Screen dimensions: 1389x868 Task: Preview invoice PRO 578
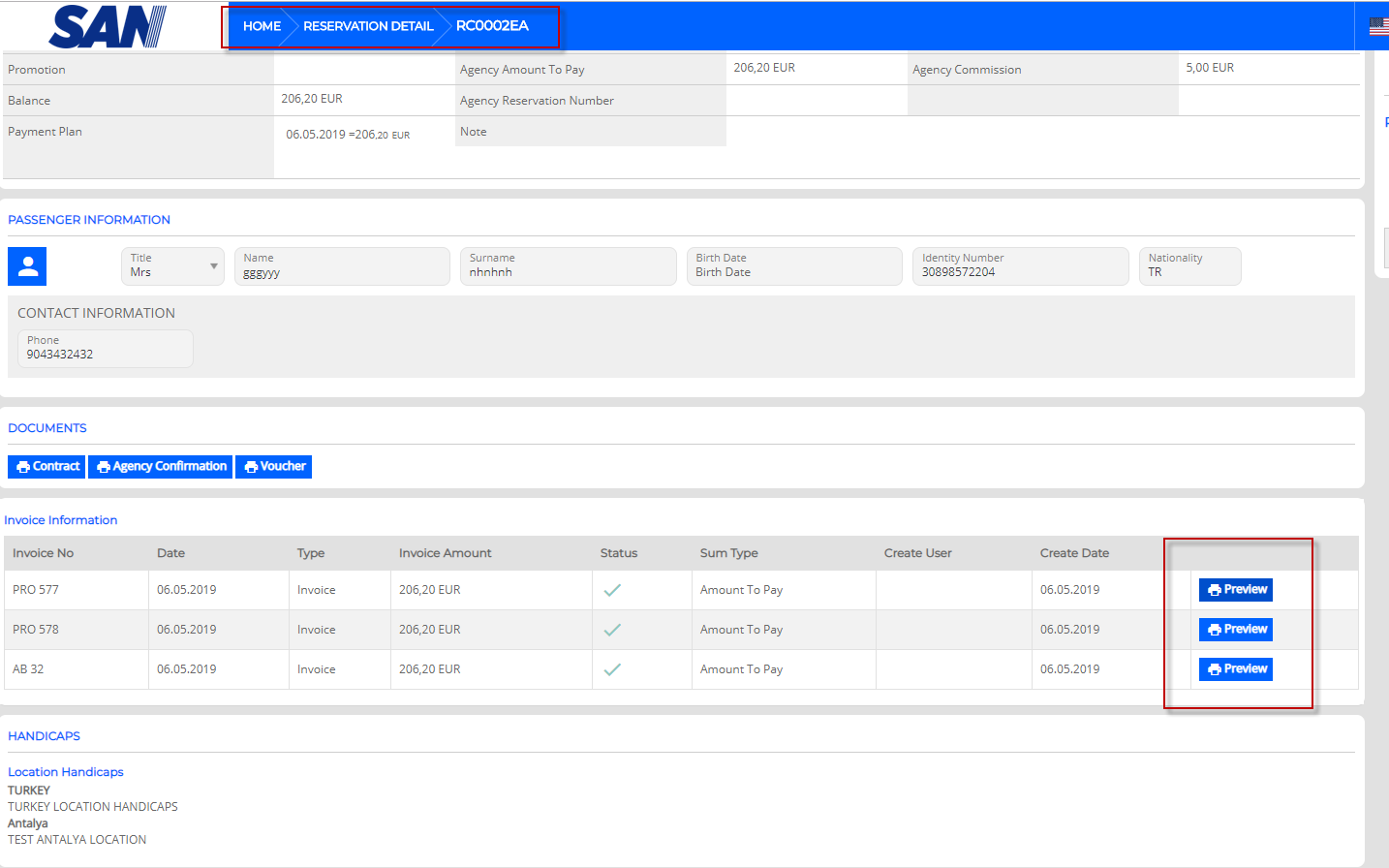point(1236,630)
